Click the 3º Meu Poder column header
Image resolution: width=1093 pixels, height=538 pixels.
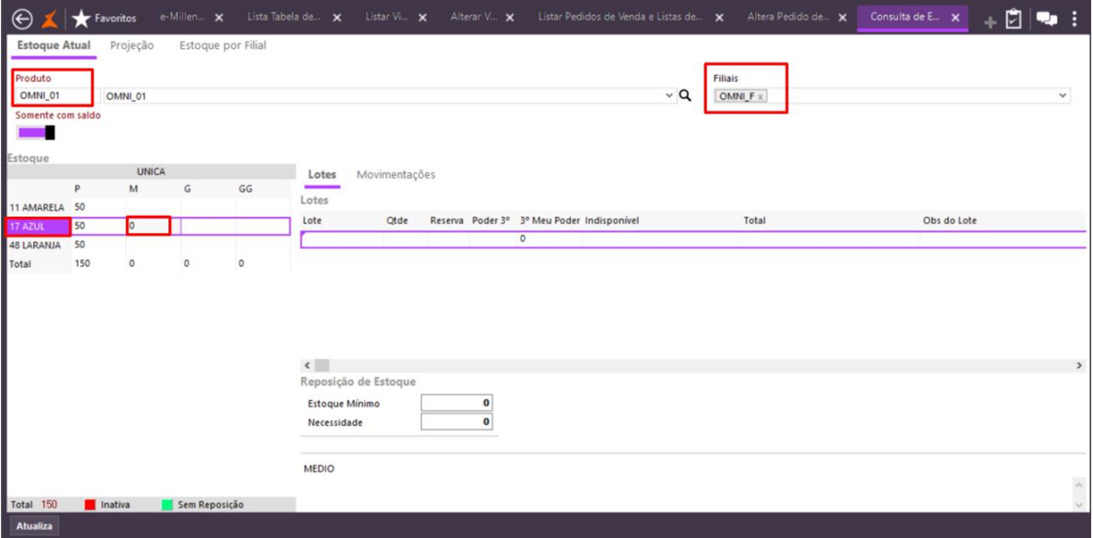[x=549, y=220]
